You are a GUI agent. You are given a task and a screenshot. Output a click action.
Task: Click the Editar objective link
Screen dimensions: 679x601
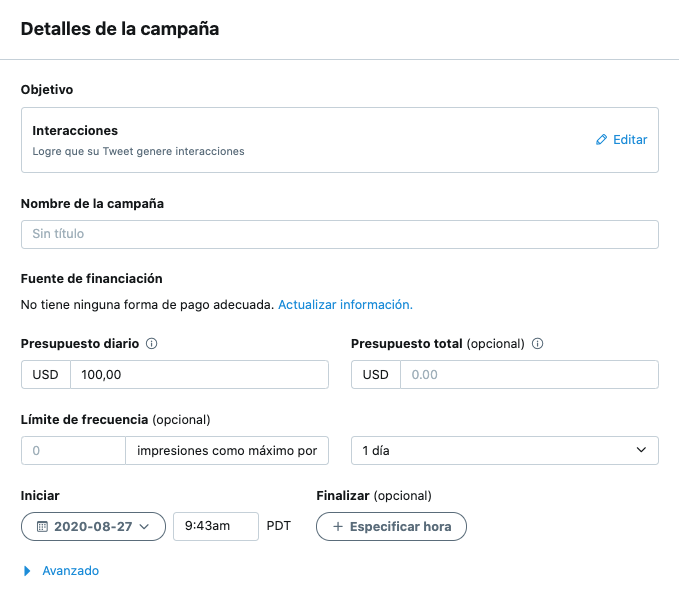[629, 140]
